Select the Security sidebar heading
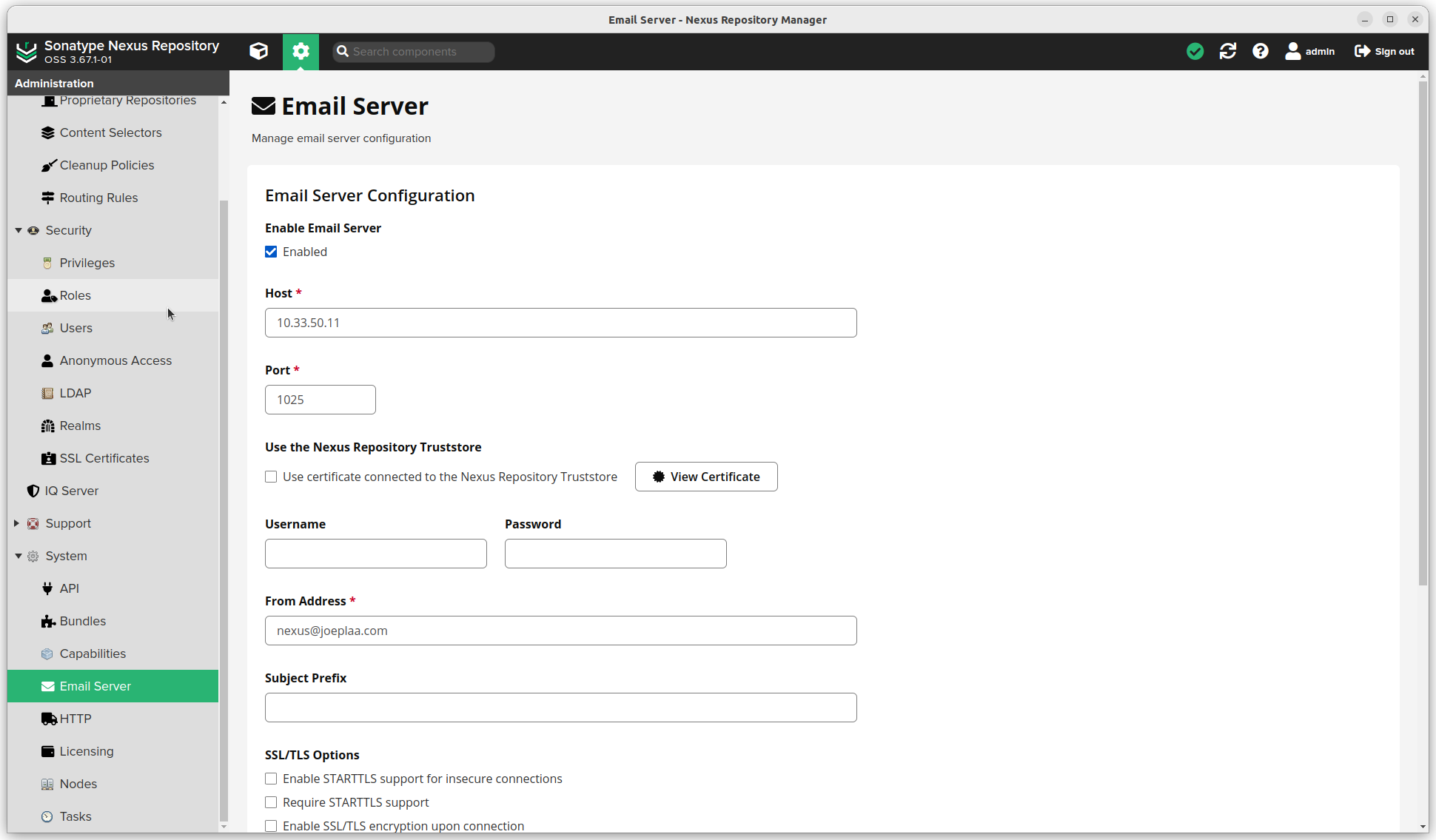Viewport: 1436px width, 840px height. [x=69, y=230]
